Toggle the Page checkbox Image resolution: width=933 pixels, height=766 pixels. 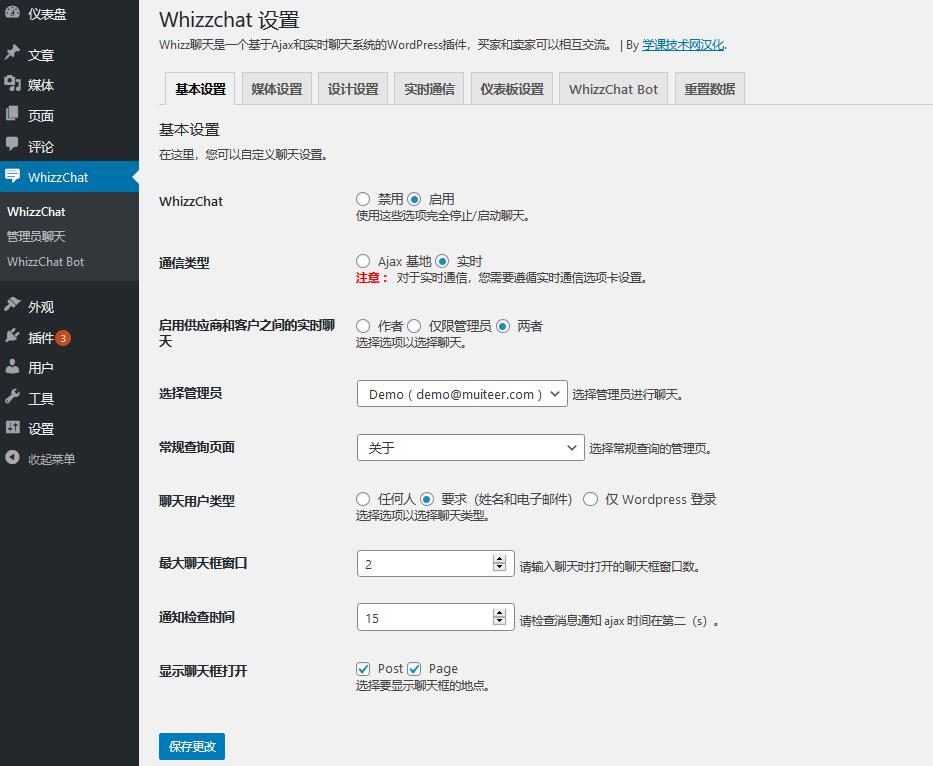click(414, 669)
